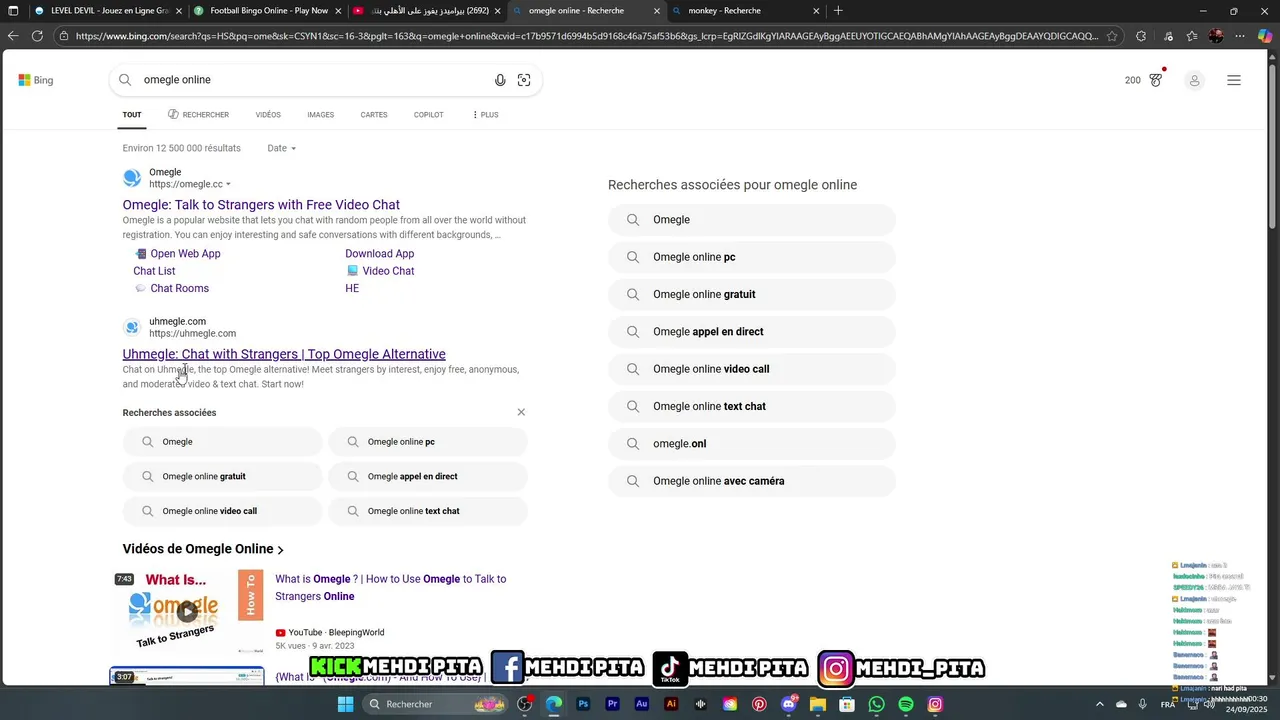This screenshot has width=1280, height=720.
Task: Open the Copilot icon in Edge toolbar
Action: coord(1265,36)
